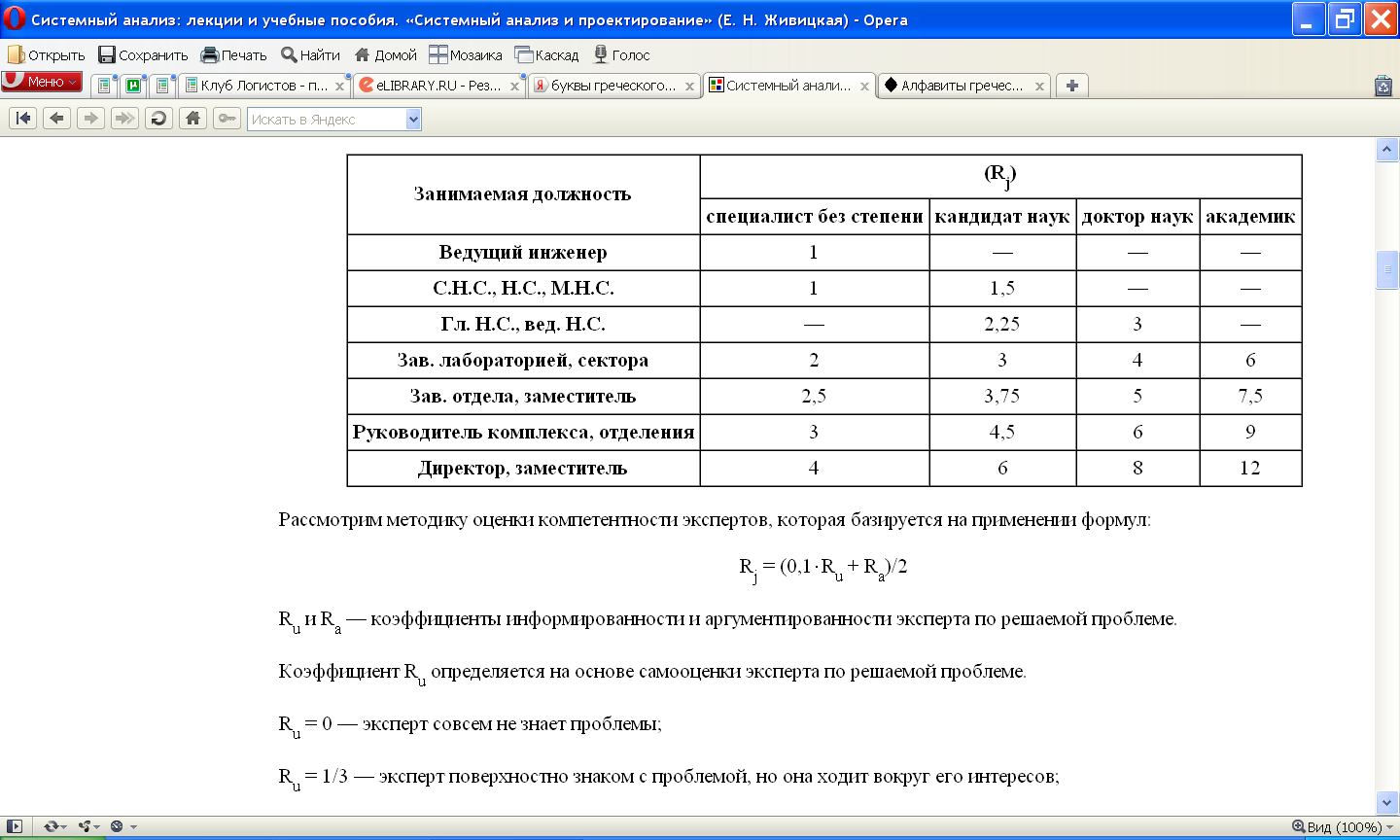This screenshot has width=1400, height=840.
Task: Click Сохранить in the main toolbar
Action: click(x=143, y=55)
